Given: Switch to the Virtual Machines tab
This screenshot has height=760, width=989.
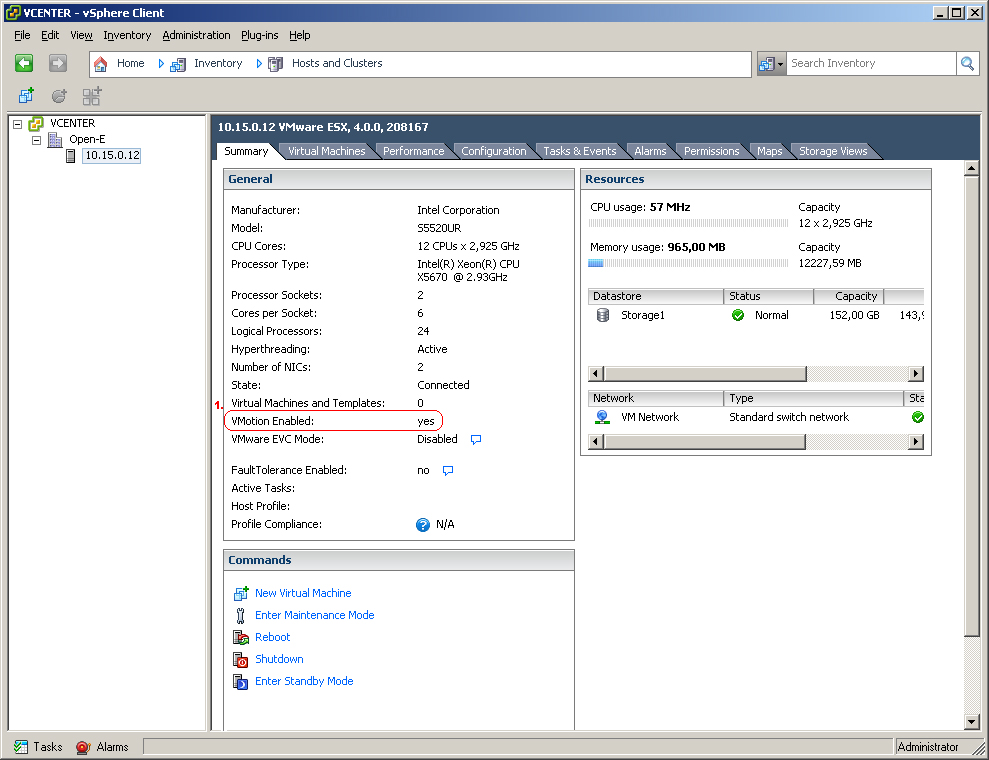Looking at the screenshot, I should 327,151.
